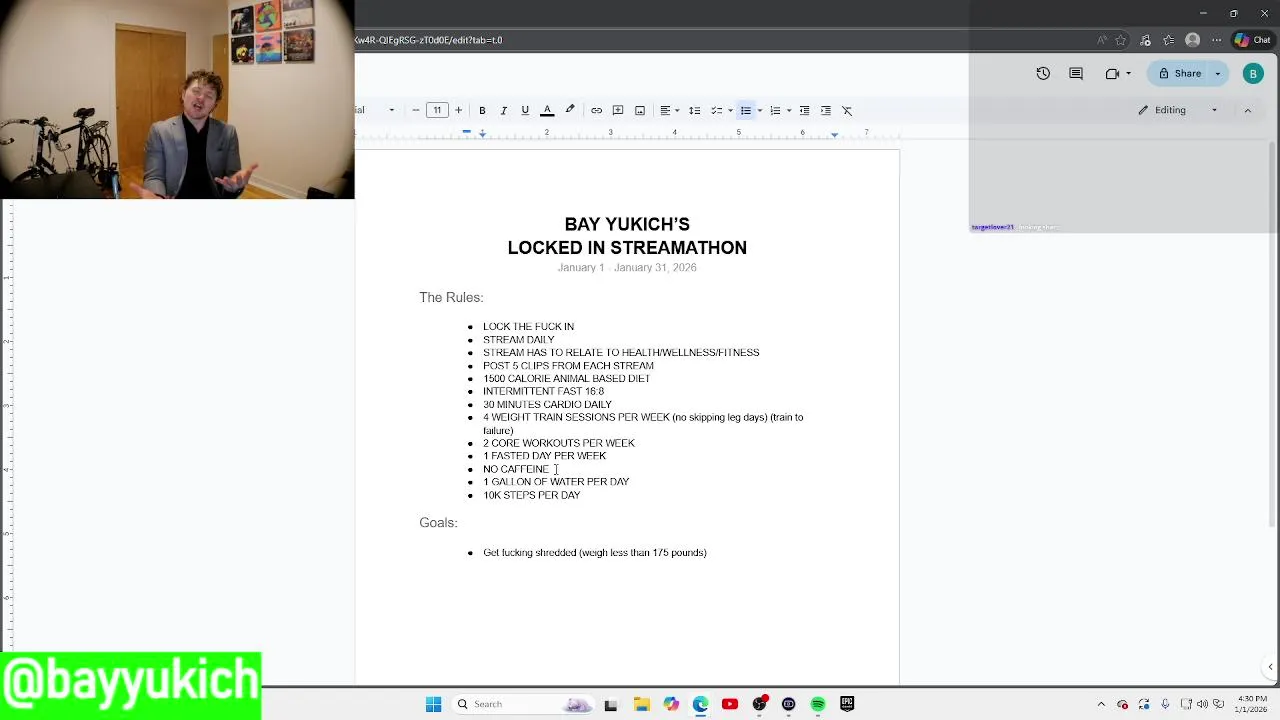This screenshot has height=720, width=1280.
Task: Open the line and paragraph spacing menu
Action: pos(695,110)
